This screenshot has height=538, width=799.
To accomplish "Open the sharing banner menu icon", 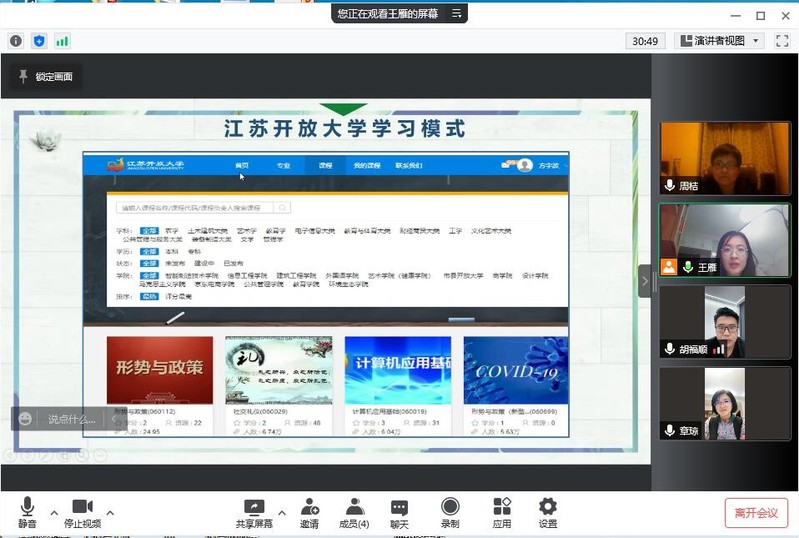I will [x=457, y=13].
